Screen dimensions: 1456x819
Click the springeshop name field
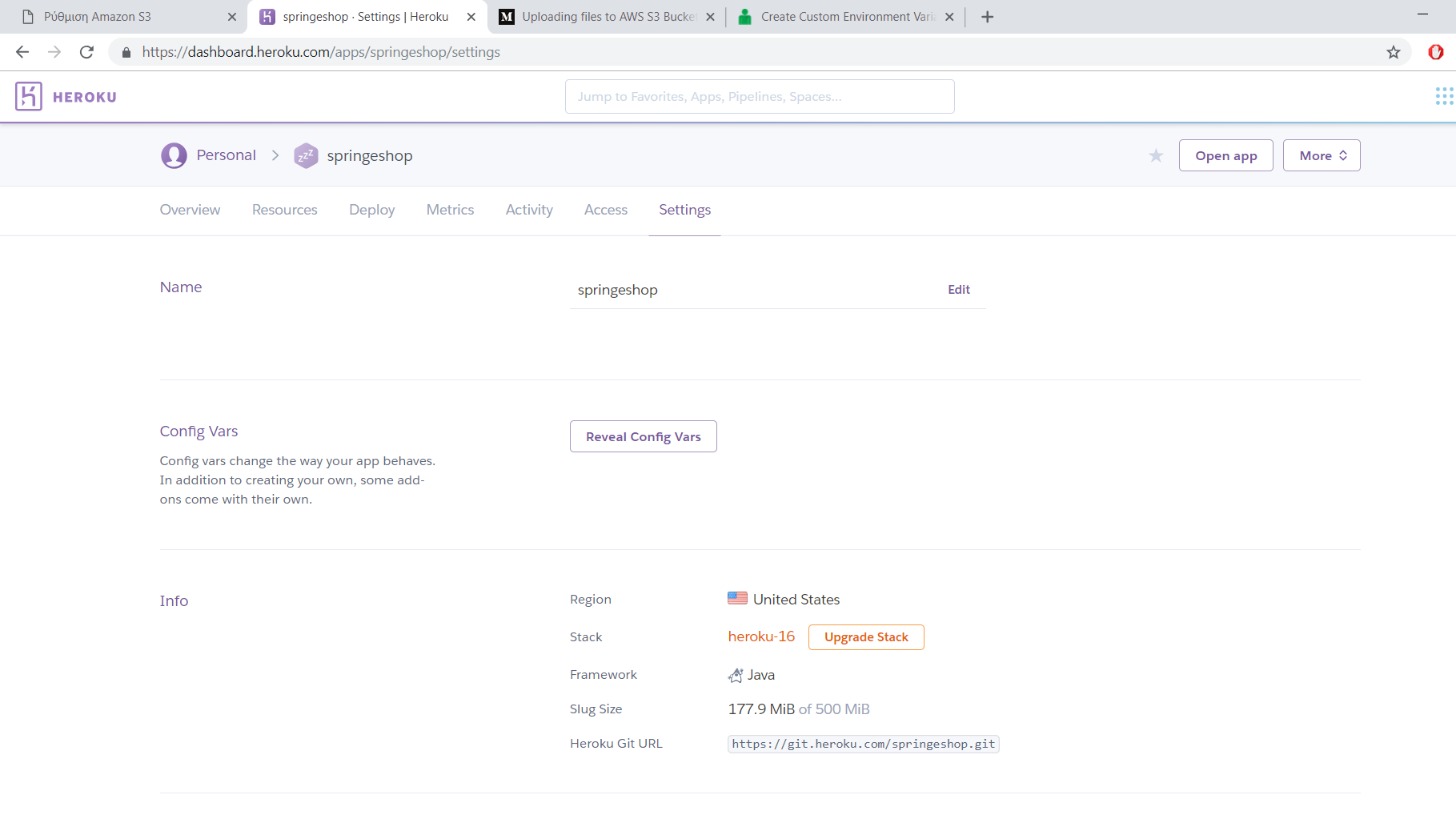pyautogui.click(x=778, y=290)
